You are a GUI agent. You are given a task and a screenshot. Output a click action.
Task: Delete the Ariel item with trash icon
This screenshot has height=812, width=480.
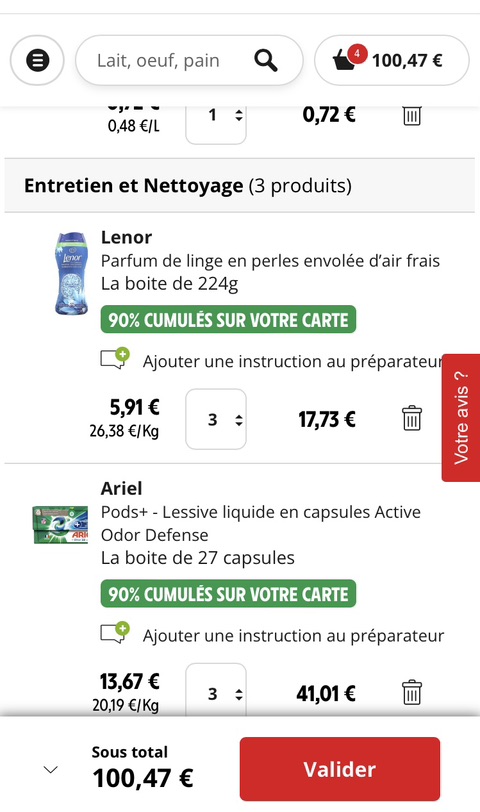(x=412, y=692)
